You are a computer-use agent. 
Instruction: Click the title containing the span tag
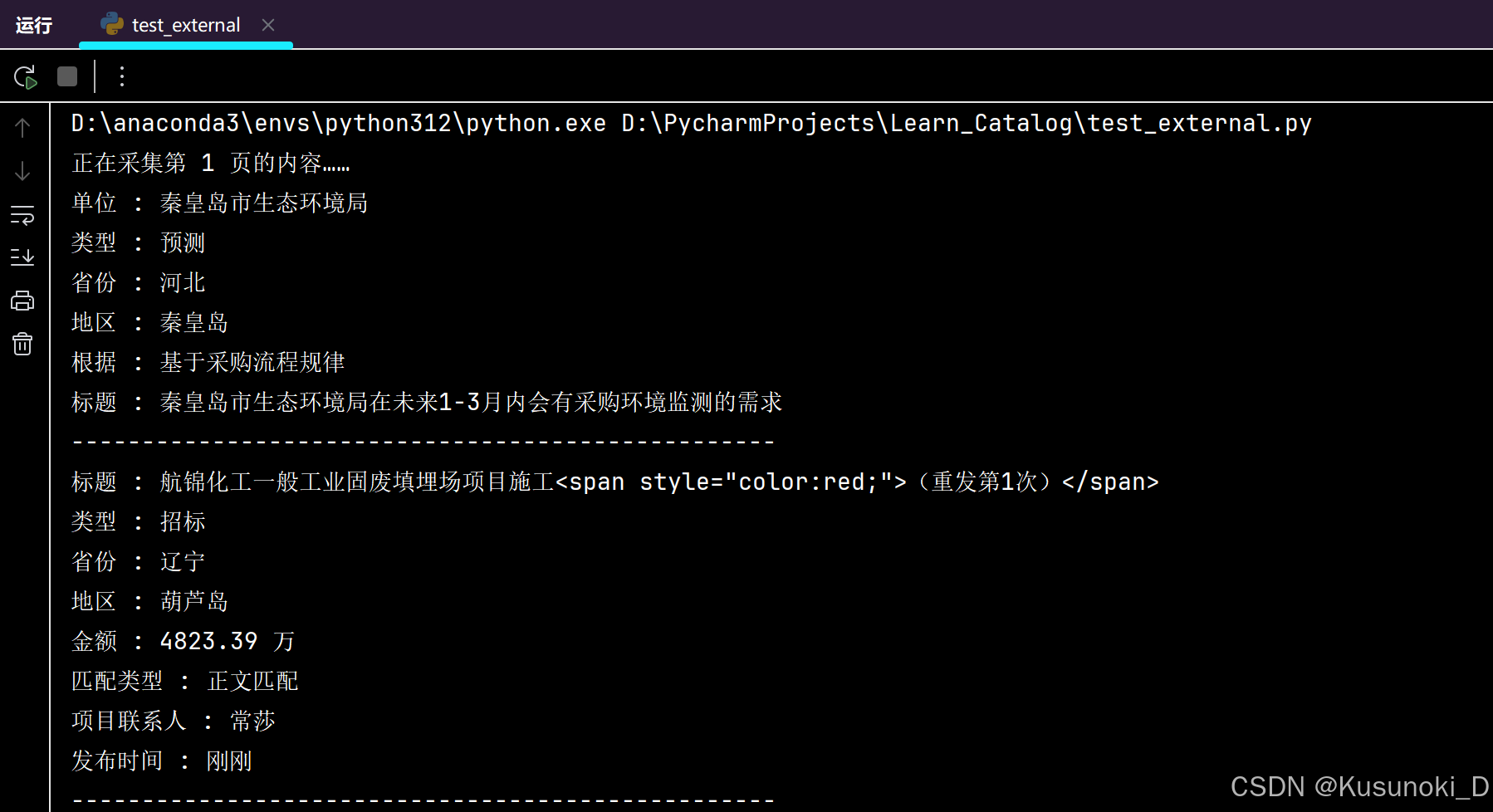point(614,482)
